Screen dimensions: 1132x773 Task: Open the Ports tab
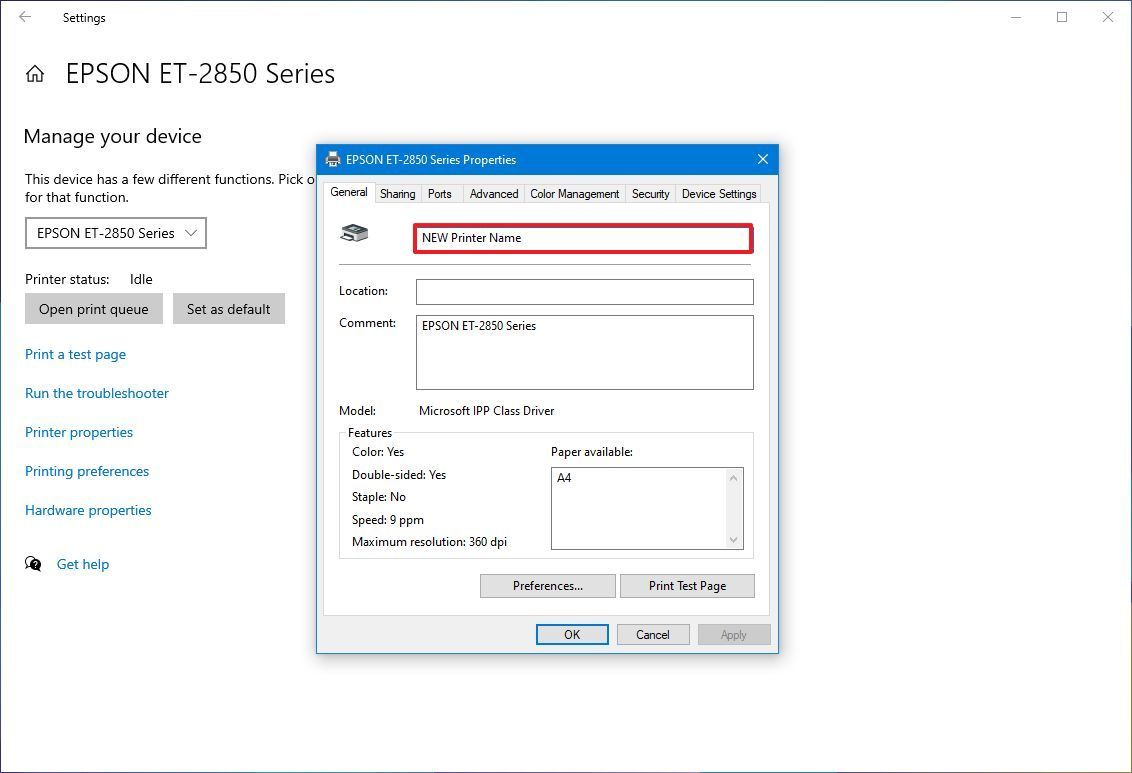click(440, 194)
